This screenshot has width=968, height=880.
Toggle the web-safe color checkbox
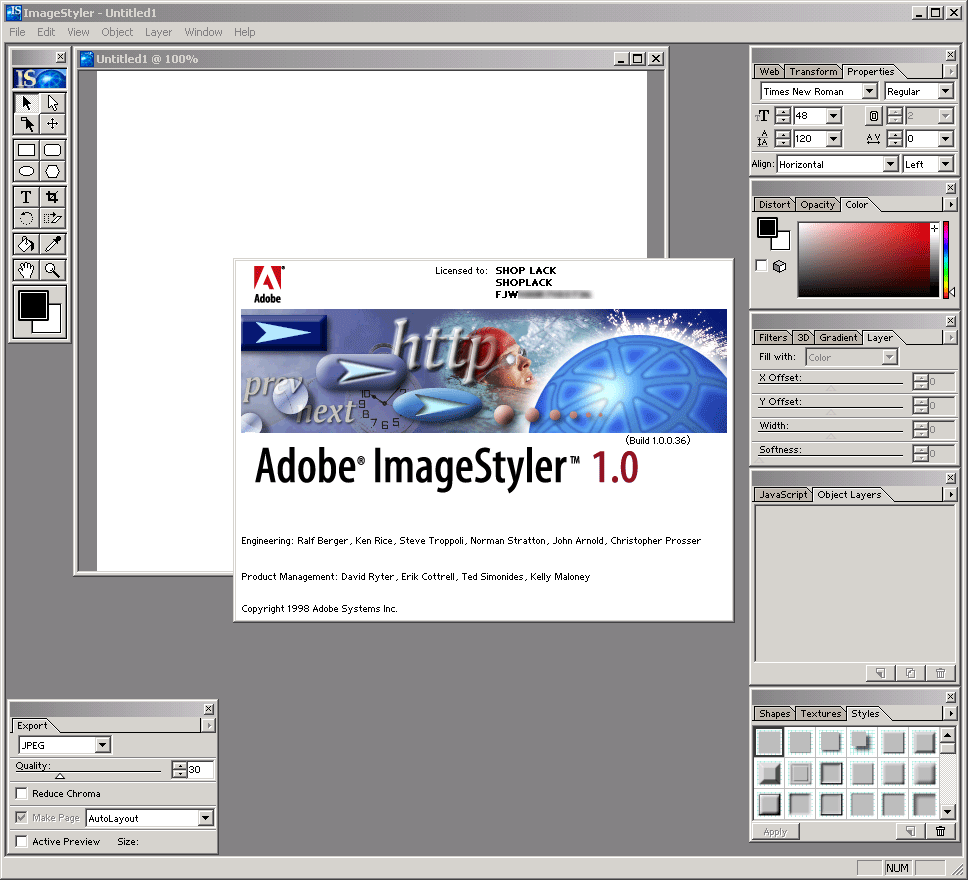pos(762,266)
